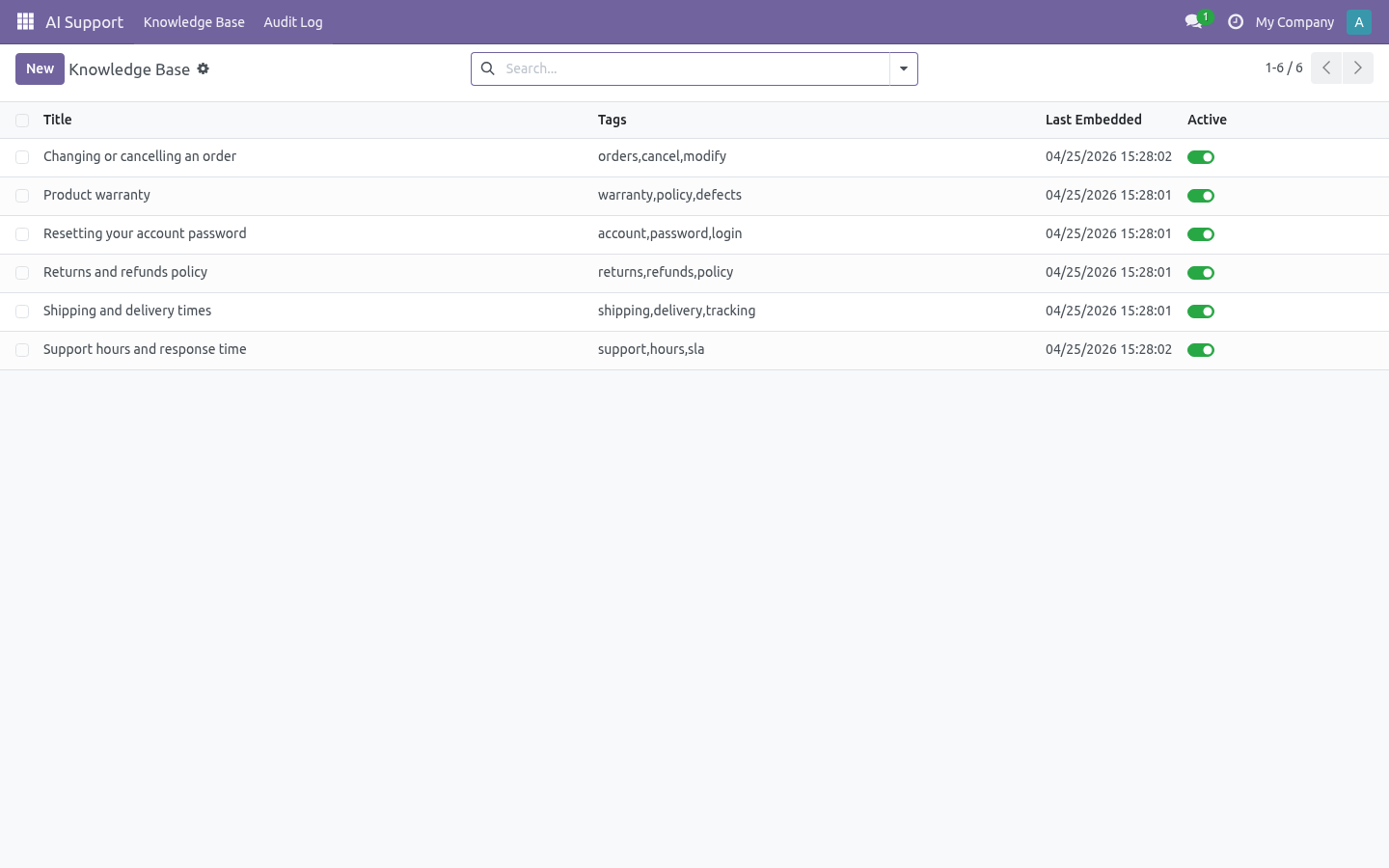Click the New button
Image resolution: width=1389 pixels, height=868 pixels.
(40, 68)
